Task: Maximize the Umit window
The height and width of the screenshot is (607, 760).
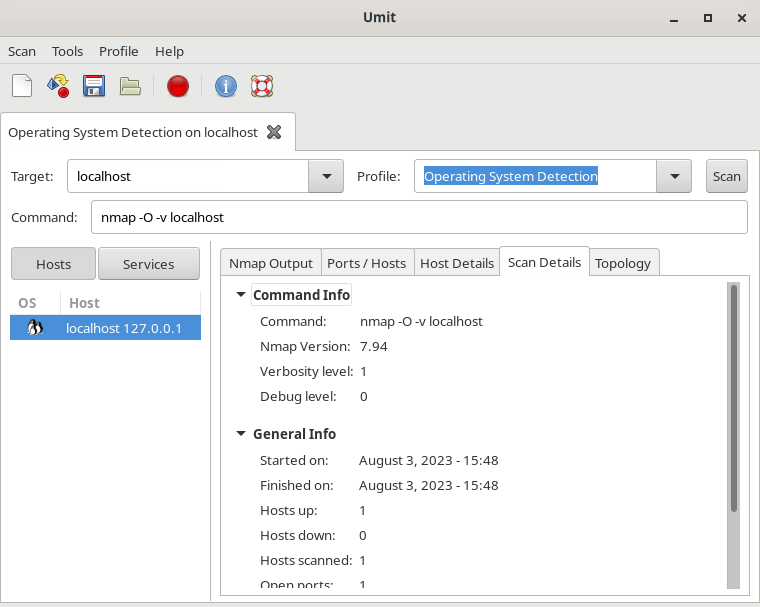Action: (708, 18)
